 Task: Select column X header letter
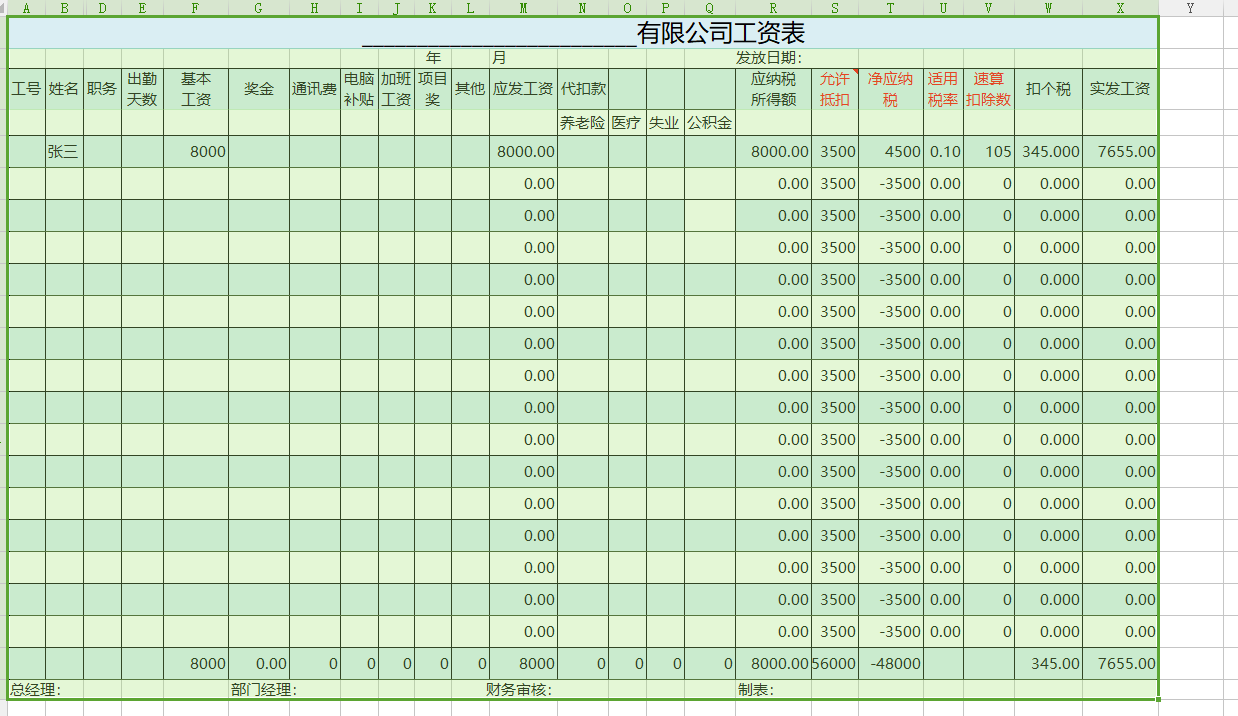point(1118,8)
